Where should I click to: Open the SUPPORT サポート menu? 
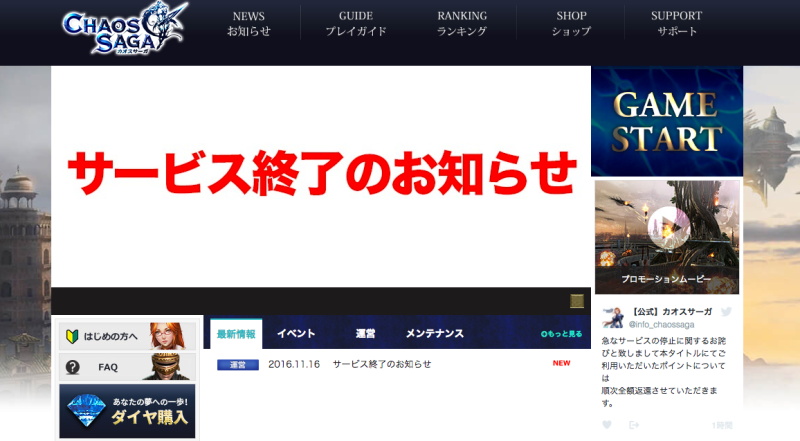(677, 23)
